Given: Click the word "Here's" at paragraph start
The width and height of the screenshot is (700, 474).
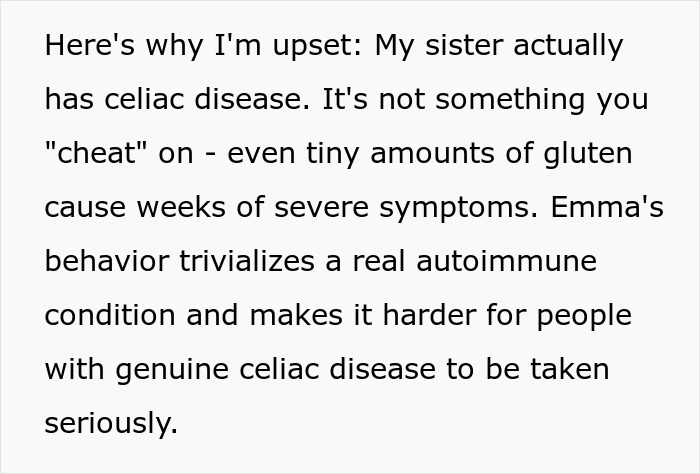Looking at the screenshot, I should pyautogui.click(x=89, y=45).
